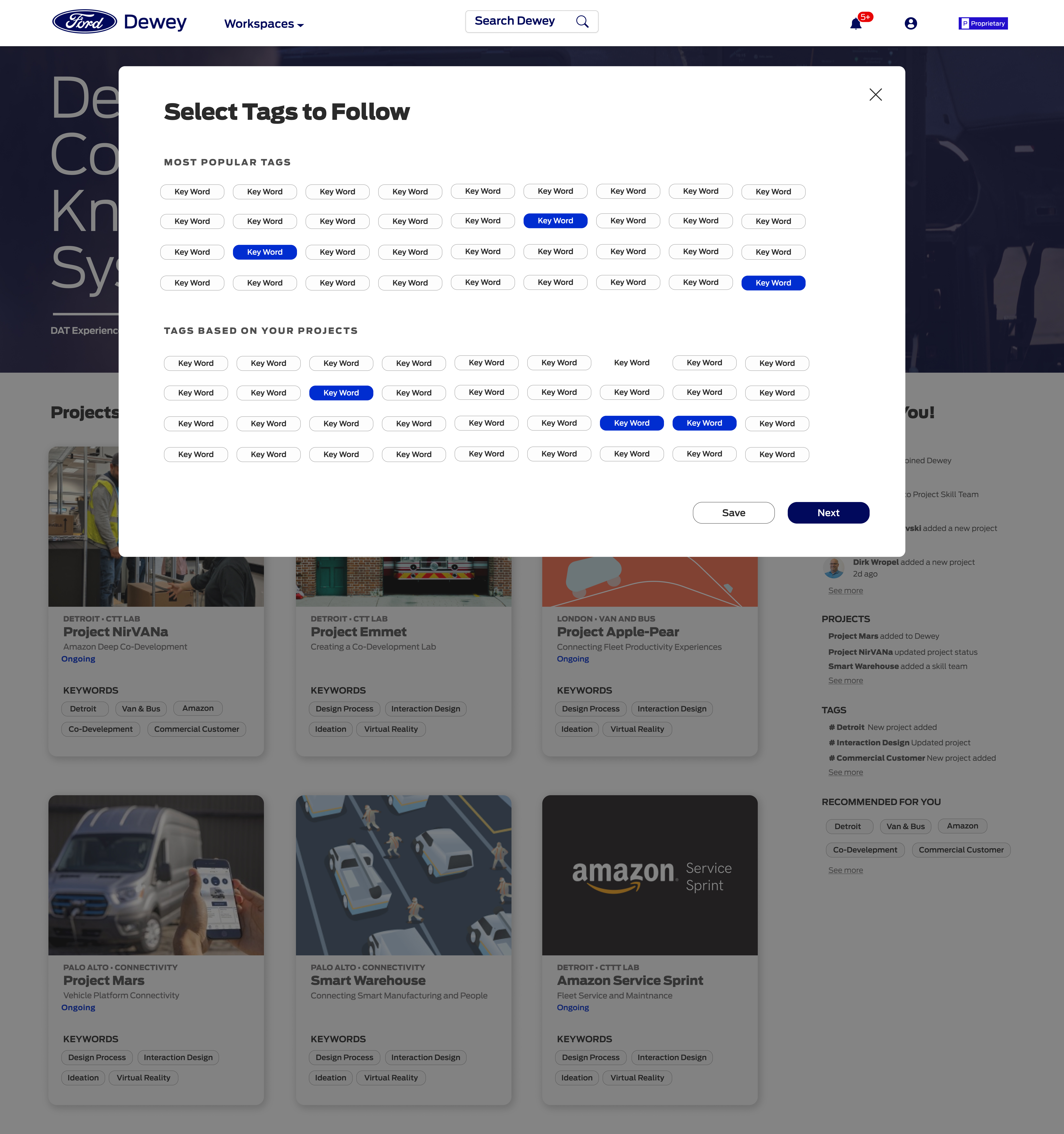Deselect the highlighted tag in second project-tags row
This screenshot has height=1134, width=1064.
tap(341, 393)
